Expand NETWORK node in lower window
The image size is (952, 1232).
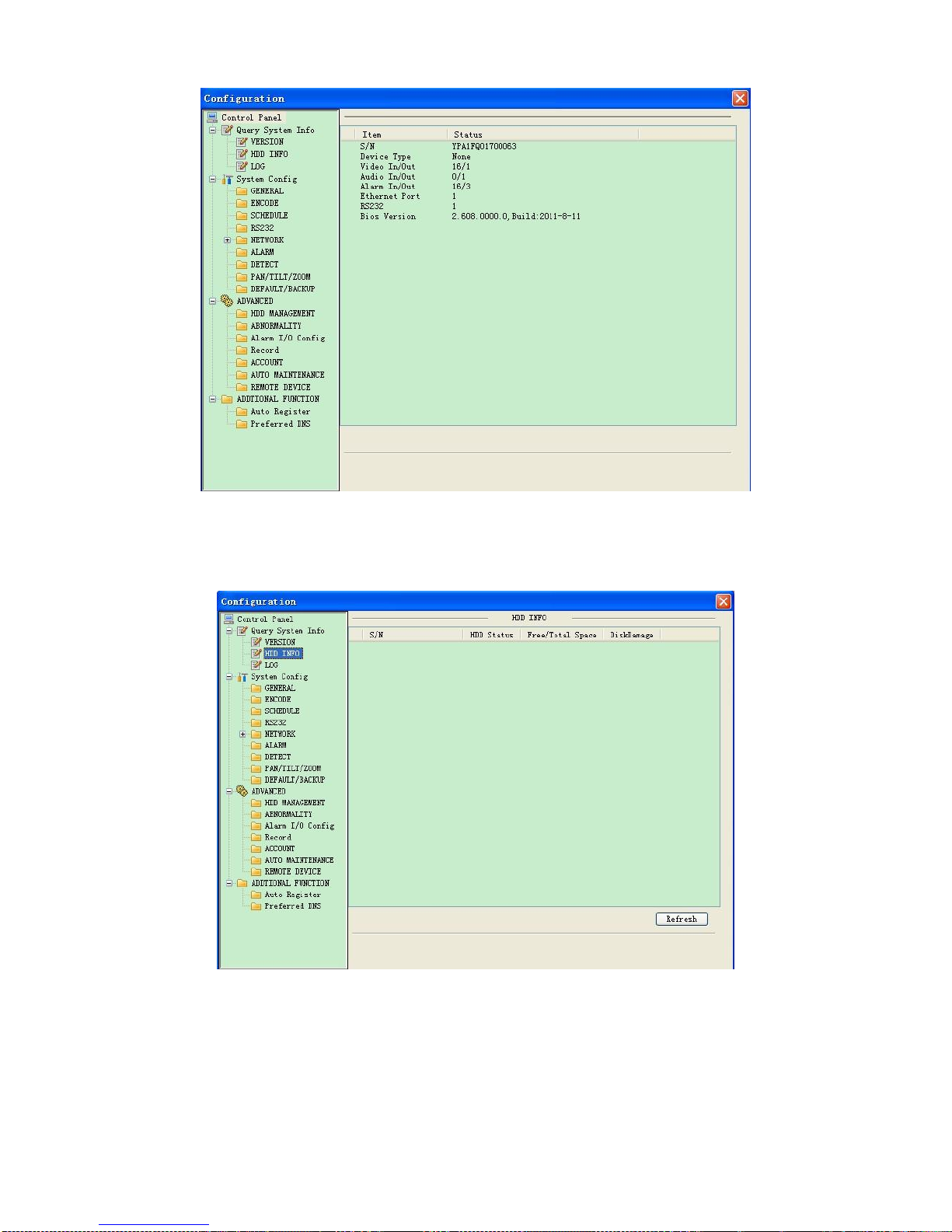pos(242,734)
